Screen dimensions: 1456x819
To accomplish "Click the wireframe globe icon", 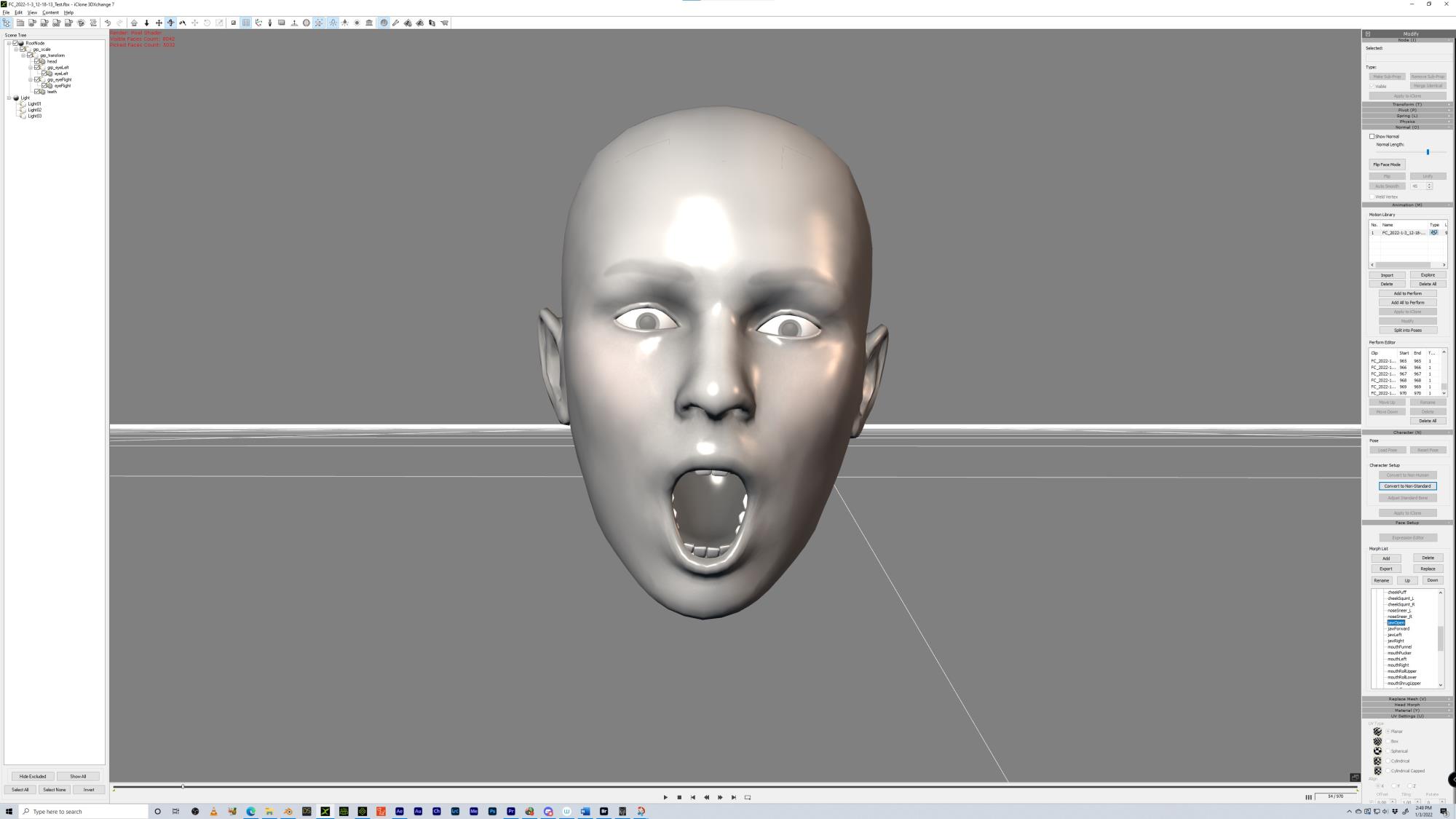I will click(x=306, y=23).
